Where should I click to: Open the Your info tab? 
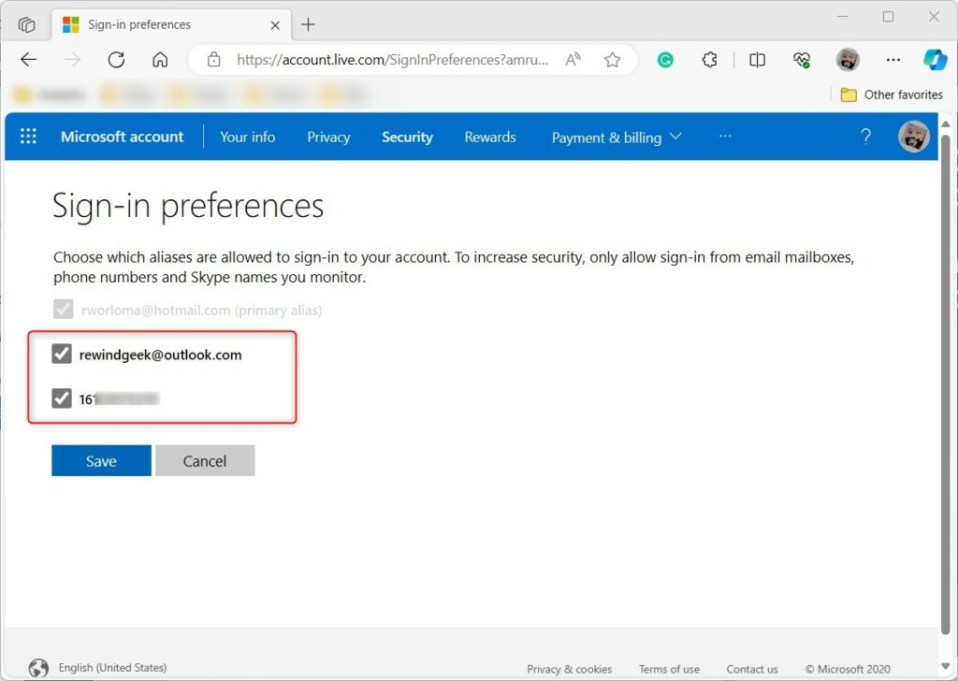[x=247, y=137]
